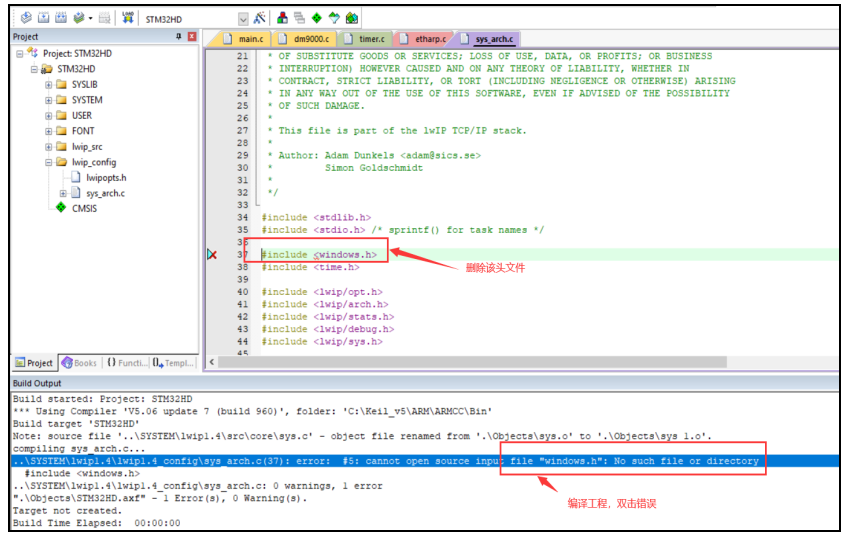
Task: Open Manage Project Items icon
Action: (283, 18)
